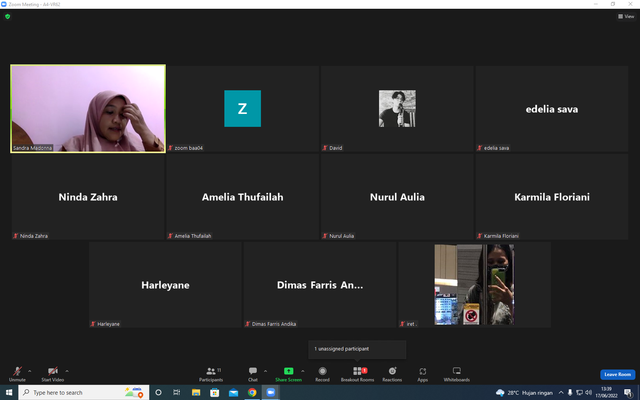
Task: Open Share Screen options arrow
Action: [302, 371]
